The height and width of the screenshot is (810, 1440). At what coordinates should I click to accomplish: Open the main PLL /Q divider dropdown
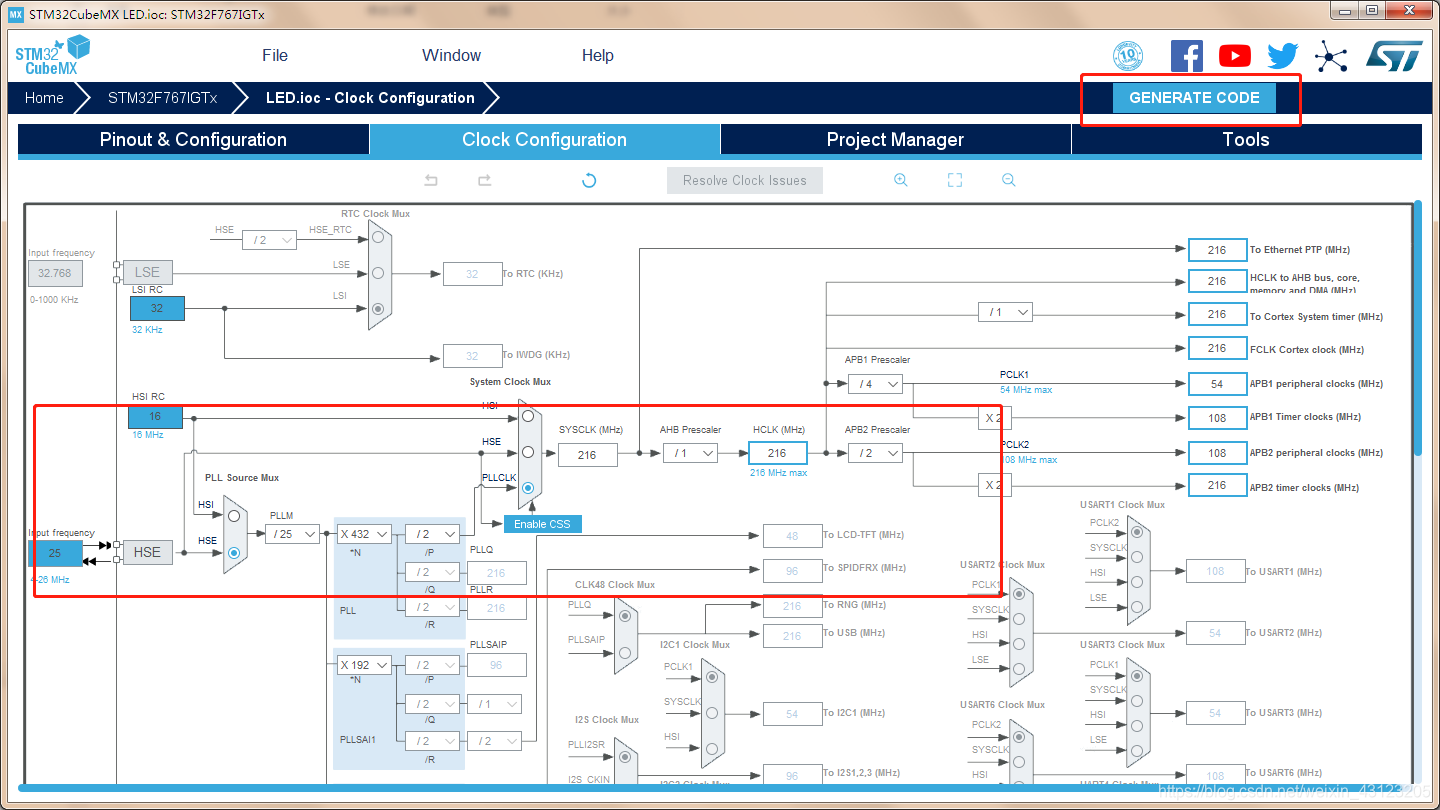pos(432,572)
